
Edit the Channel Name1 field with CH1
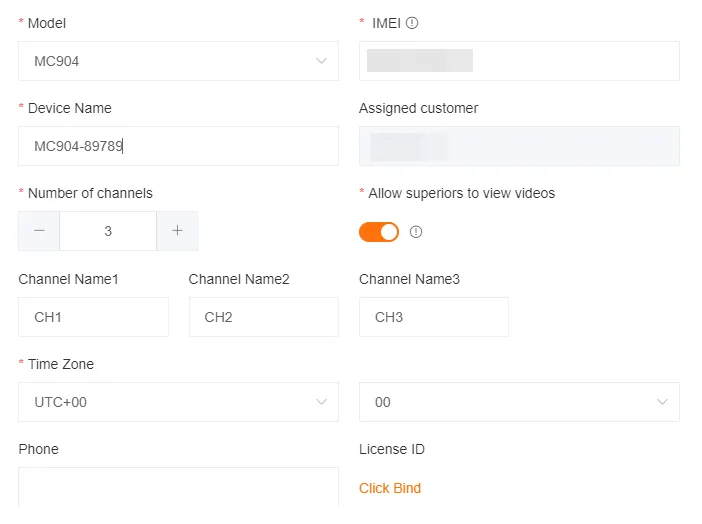[x=93, y=317]
